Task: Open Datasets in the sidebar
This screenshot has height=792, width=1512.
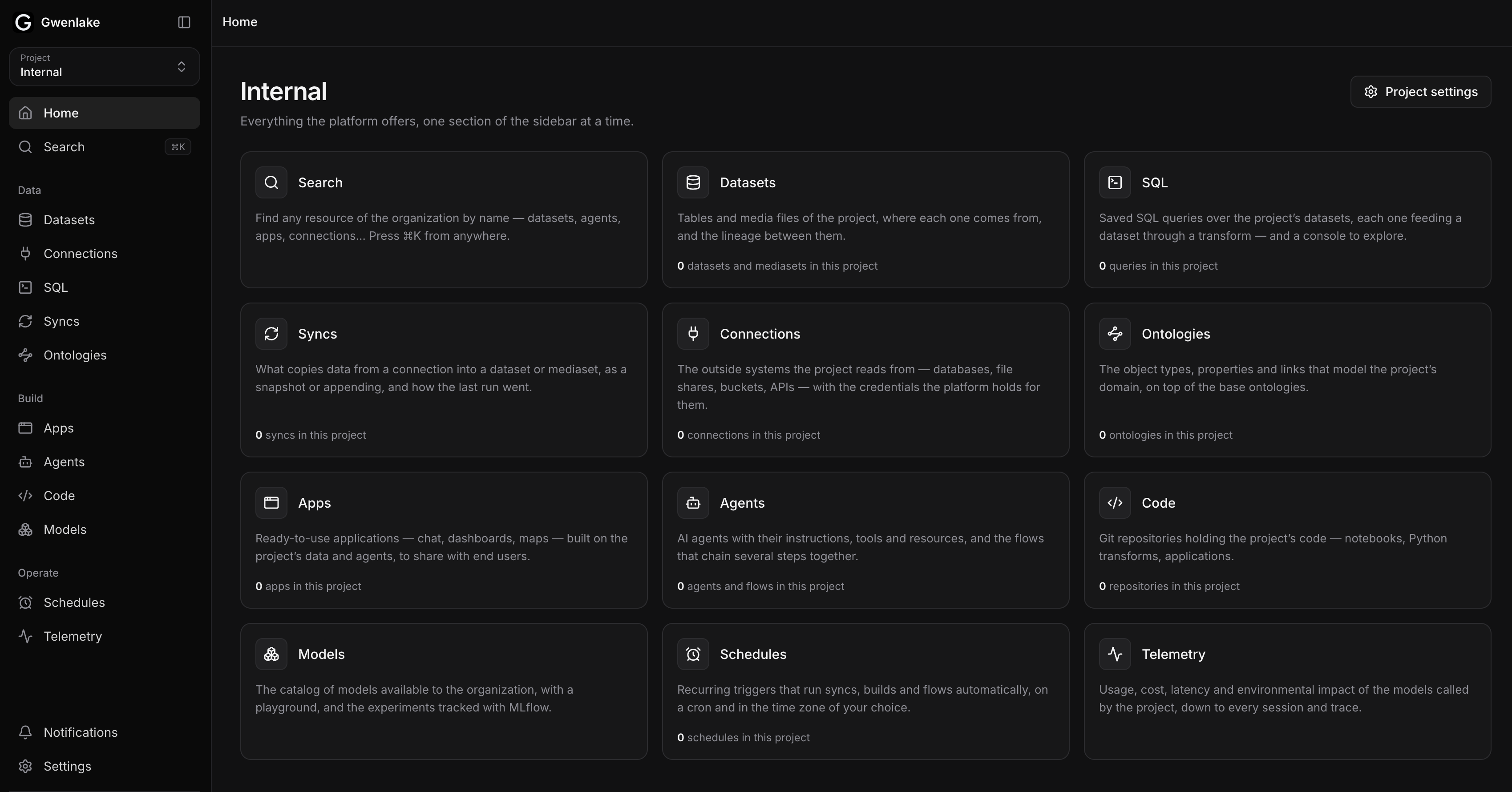Action: click(x=105, y=219)
